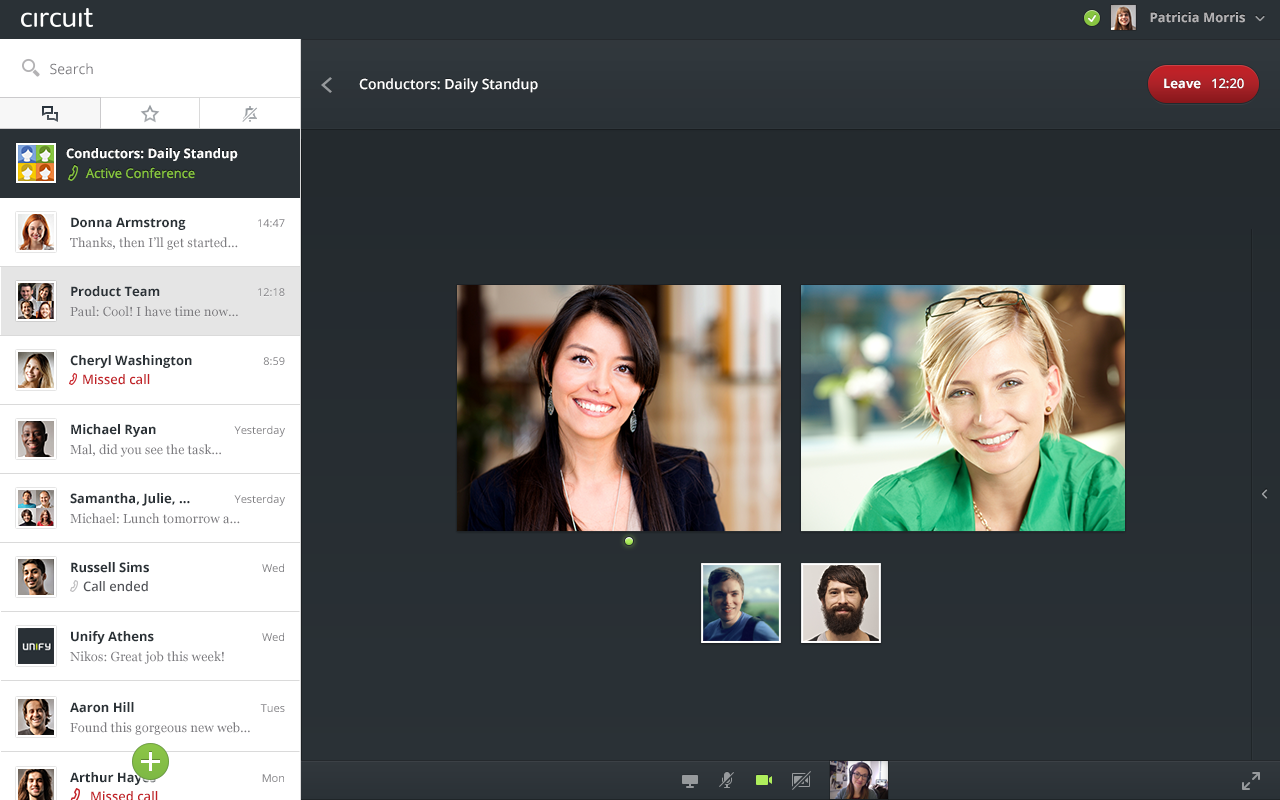Toggle the disable incoming video icon
This screenshot has height=800, width=1280.
click(x=801, y=780)
